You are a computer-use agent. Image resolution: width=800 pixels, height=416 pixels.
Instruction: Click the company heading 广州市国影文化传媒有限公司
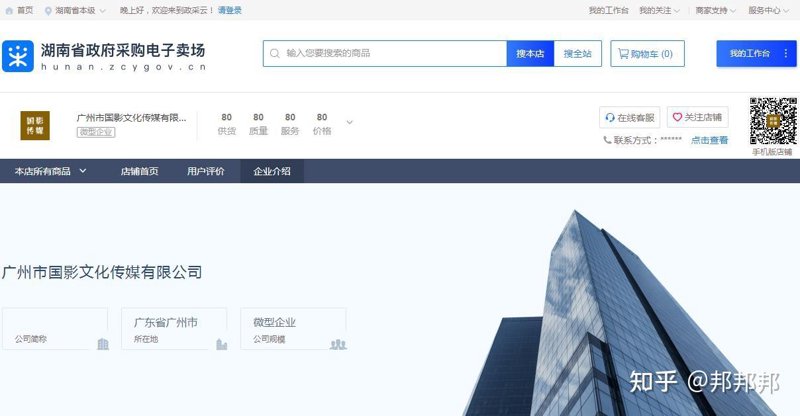(x=102, y=272)
